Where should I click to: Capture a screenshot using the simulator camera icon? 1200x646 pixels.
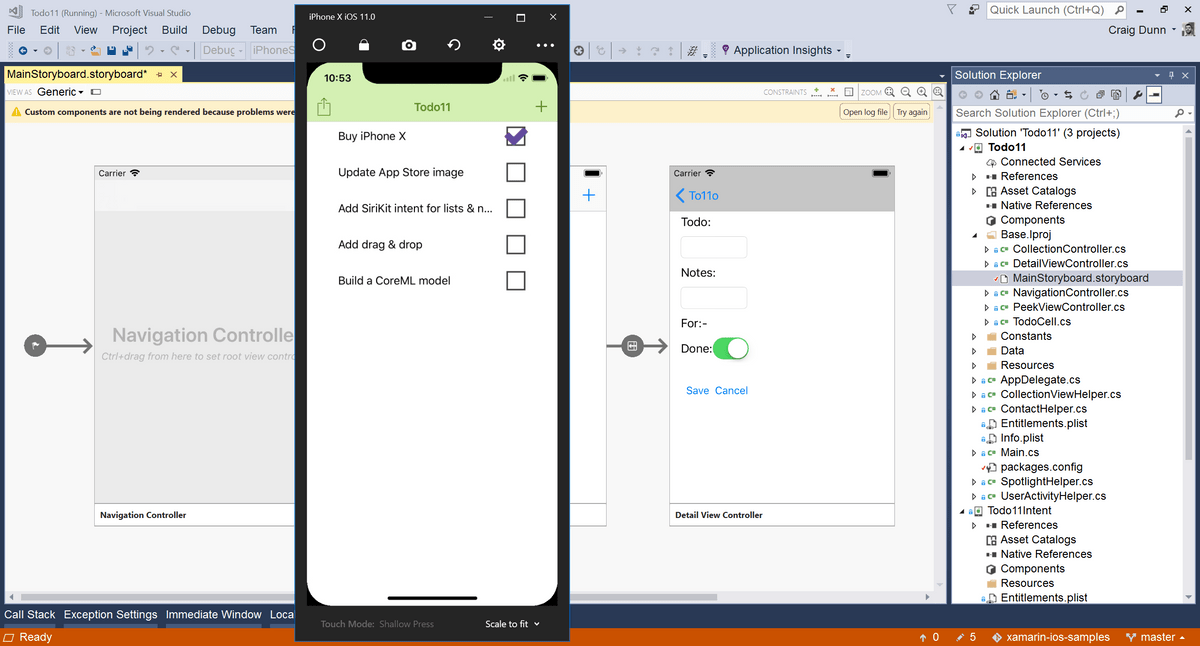coord(409,44)
